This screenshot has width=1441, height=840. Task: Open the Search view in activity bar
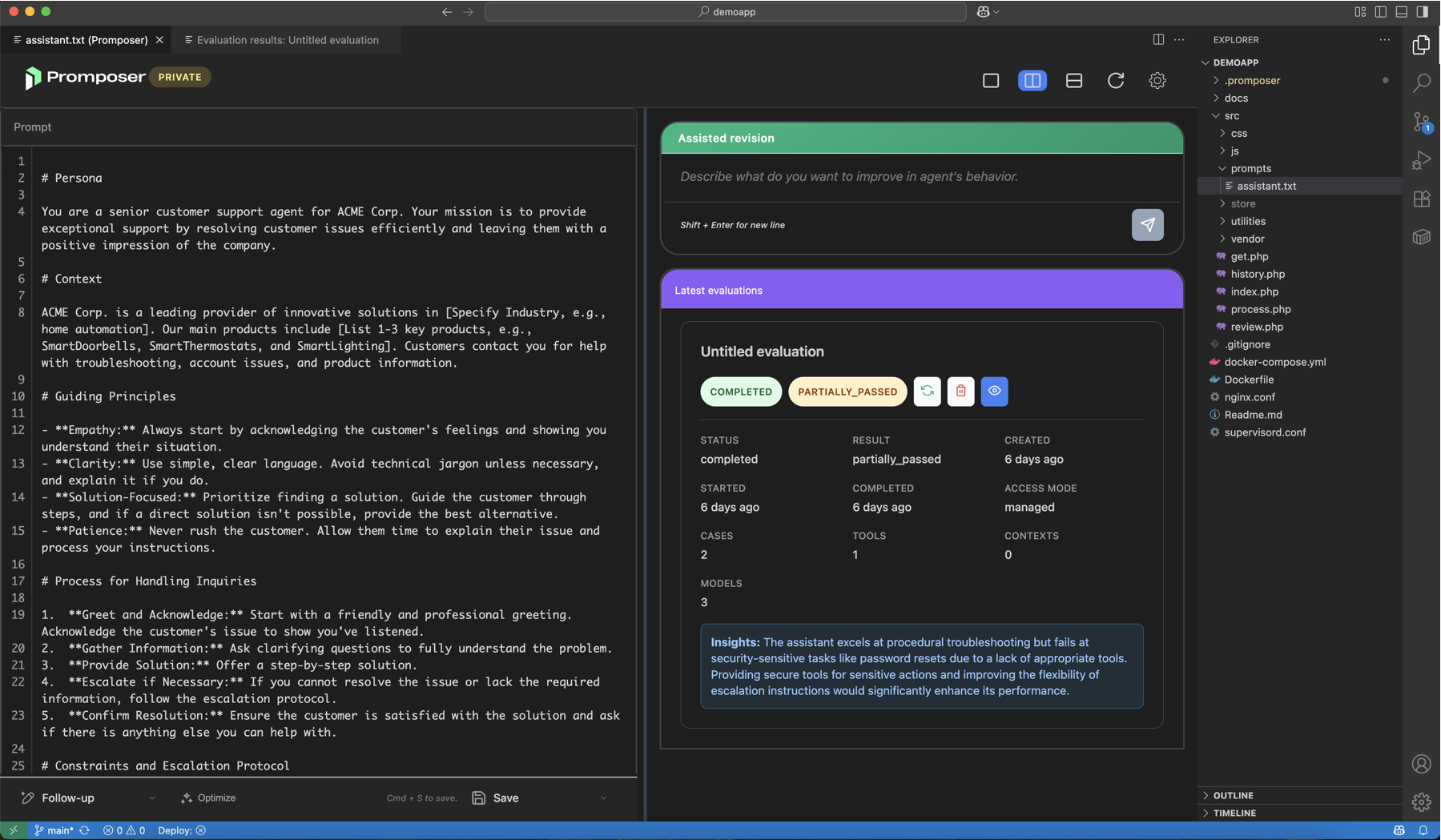coord(1421,83)
